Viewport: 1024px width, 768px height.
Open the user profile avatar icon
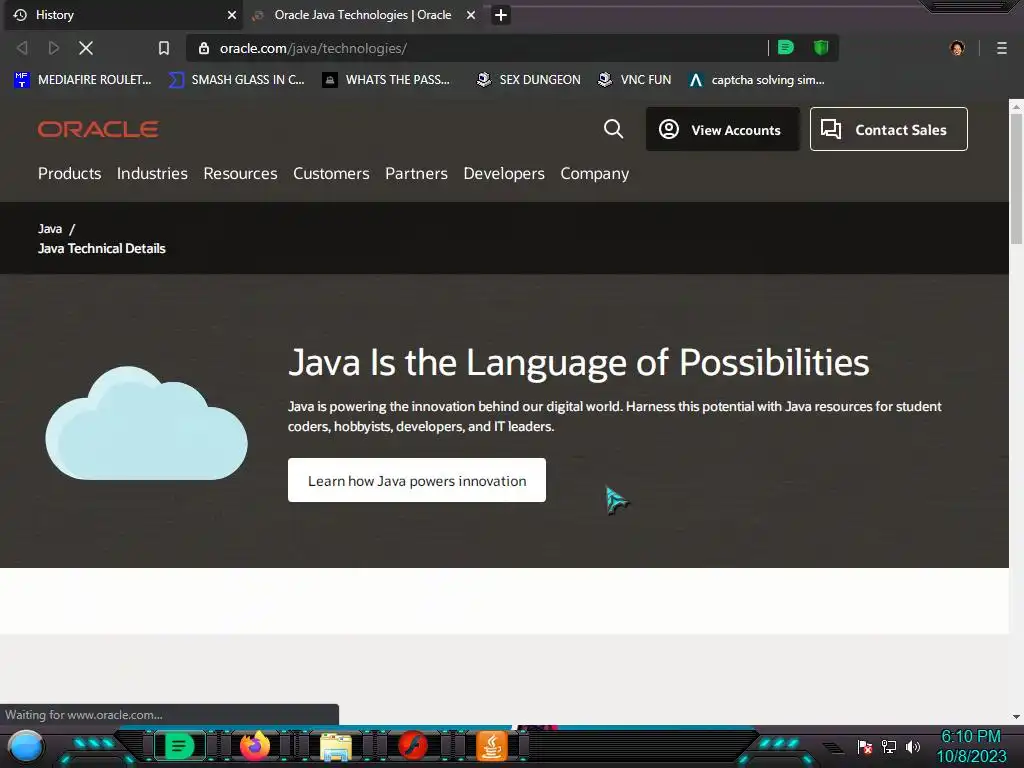957,48
